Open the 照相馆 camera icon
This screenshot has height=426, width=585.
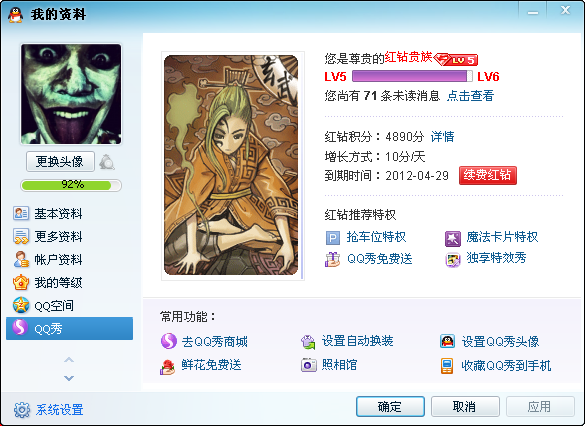click(x=309, y=364)
